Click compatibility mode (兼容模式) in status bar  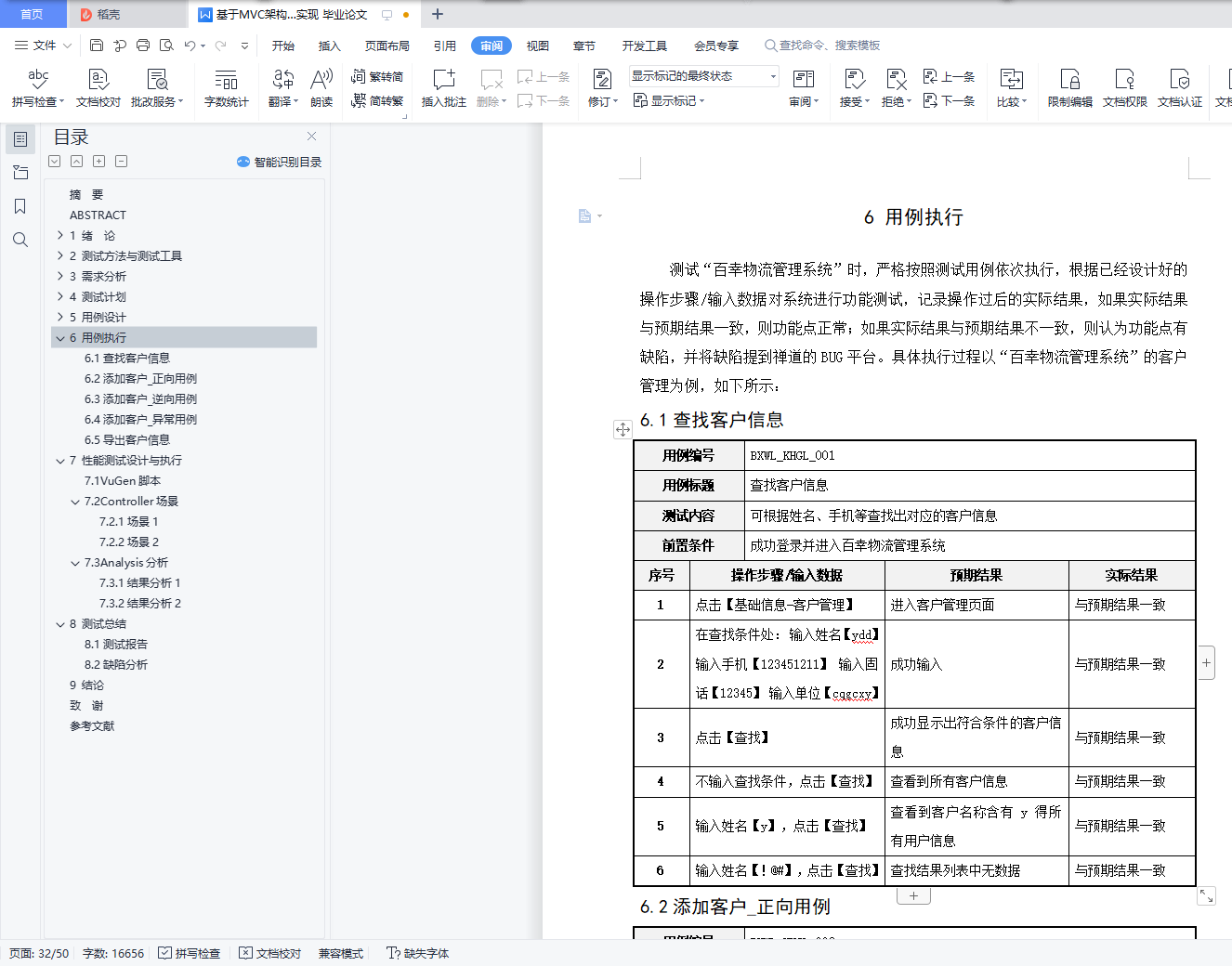click(x=341, y=953)
